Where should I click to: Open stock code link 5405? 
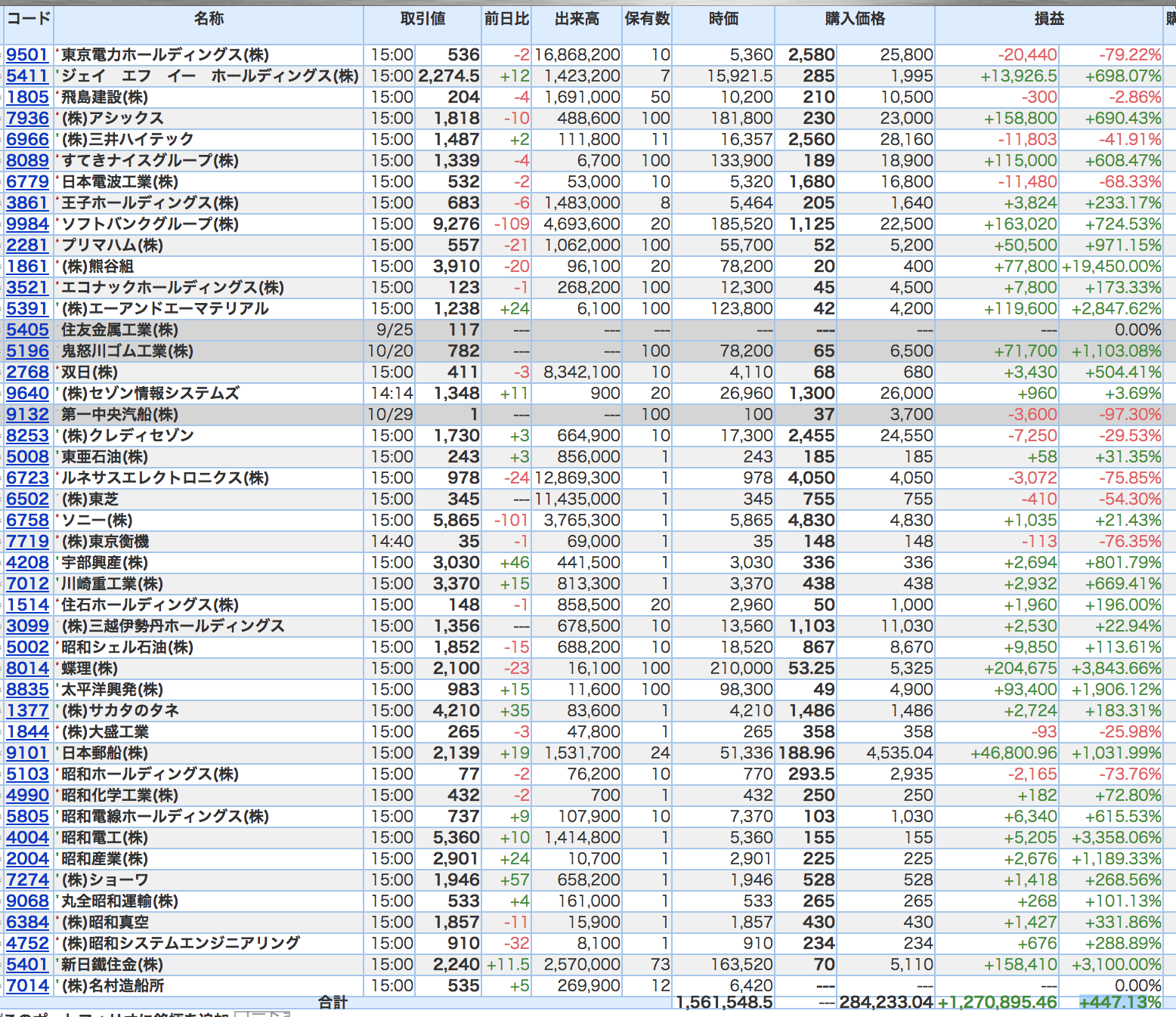point(27,329)
